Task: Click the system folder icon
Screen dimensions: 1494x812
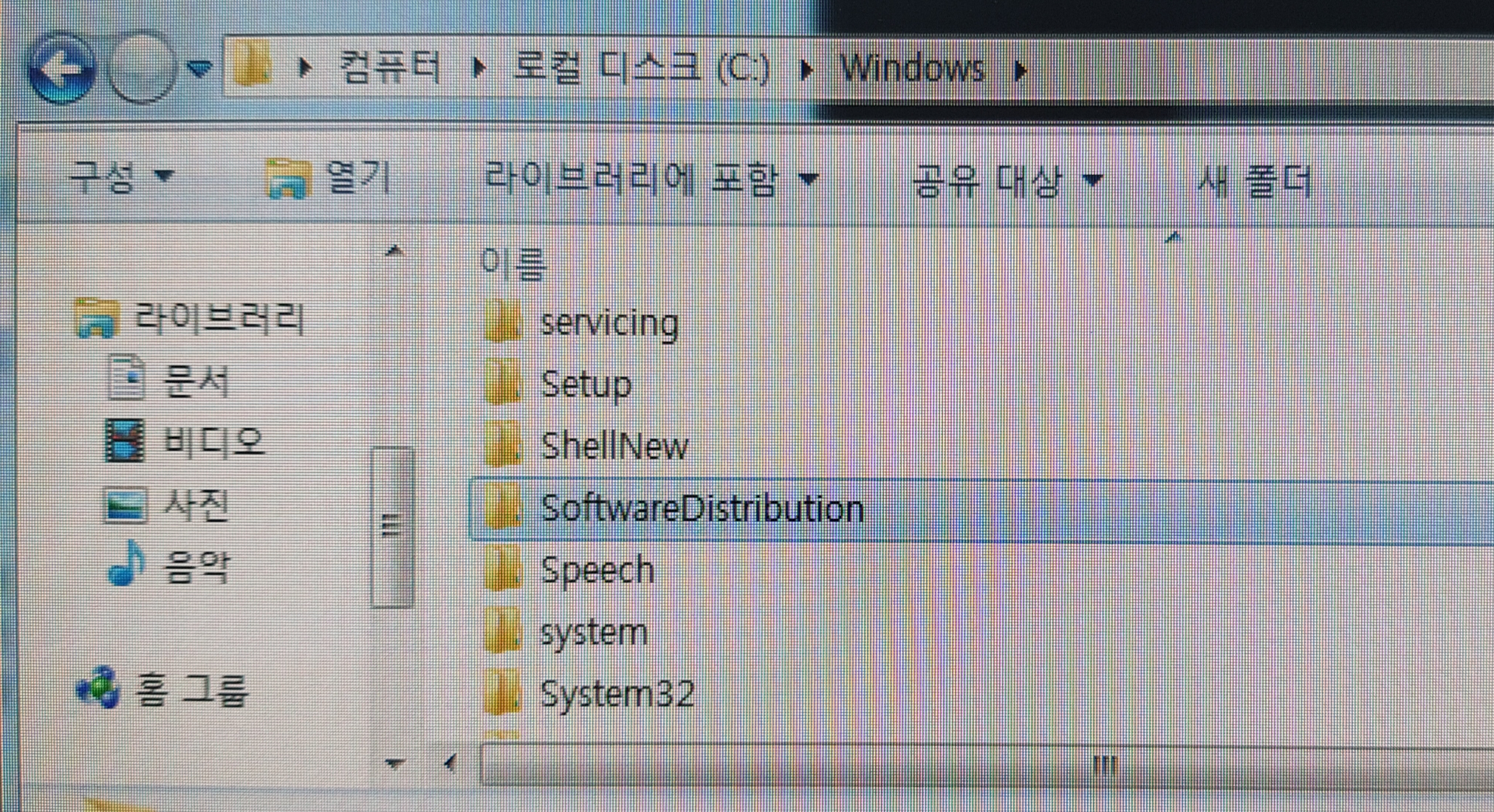Action: tap(504, 631)
